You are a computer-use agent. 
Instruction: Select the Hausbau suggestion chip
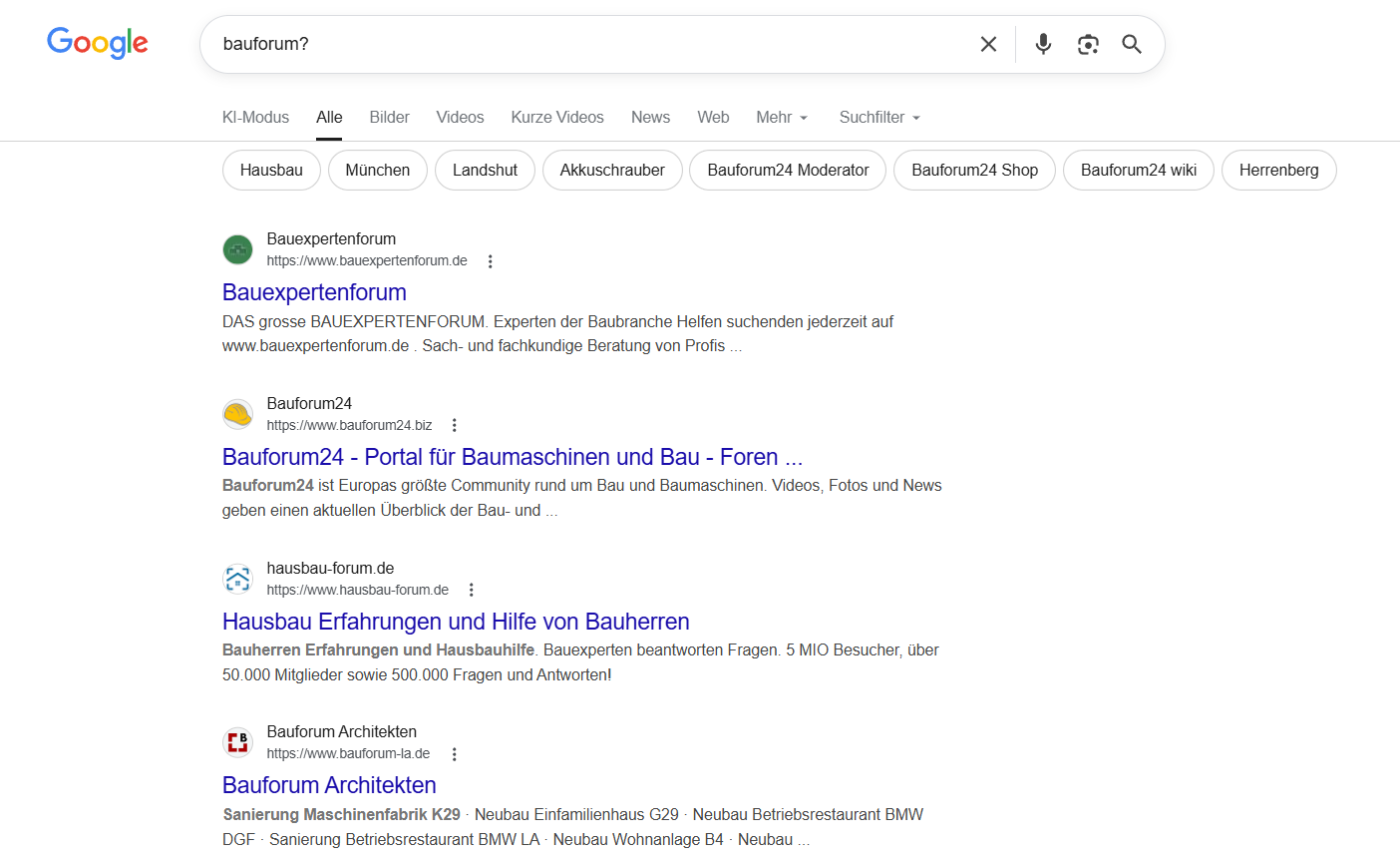pyautogui.click(x=271, y=170)
